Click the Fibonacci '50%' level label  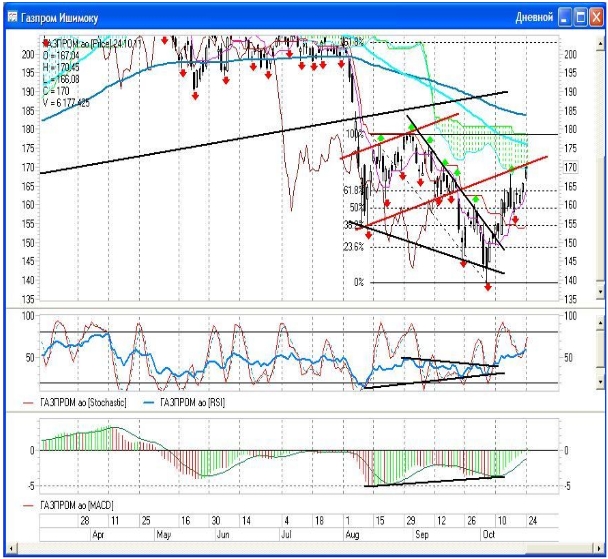(x=356, y=208)
